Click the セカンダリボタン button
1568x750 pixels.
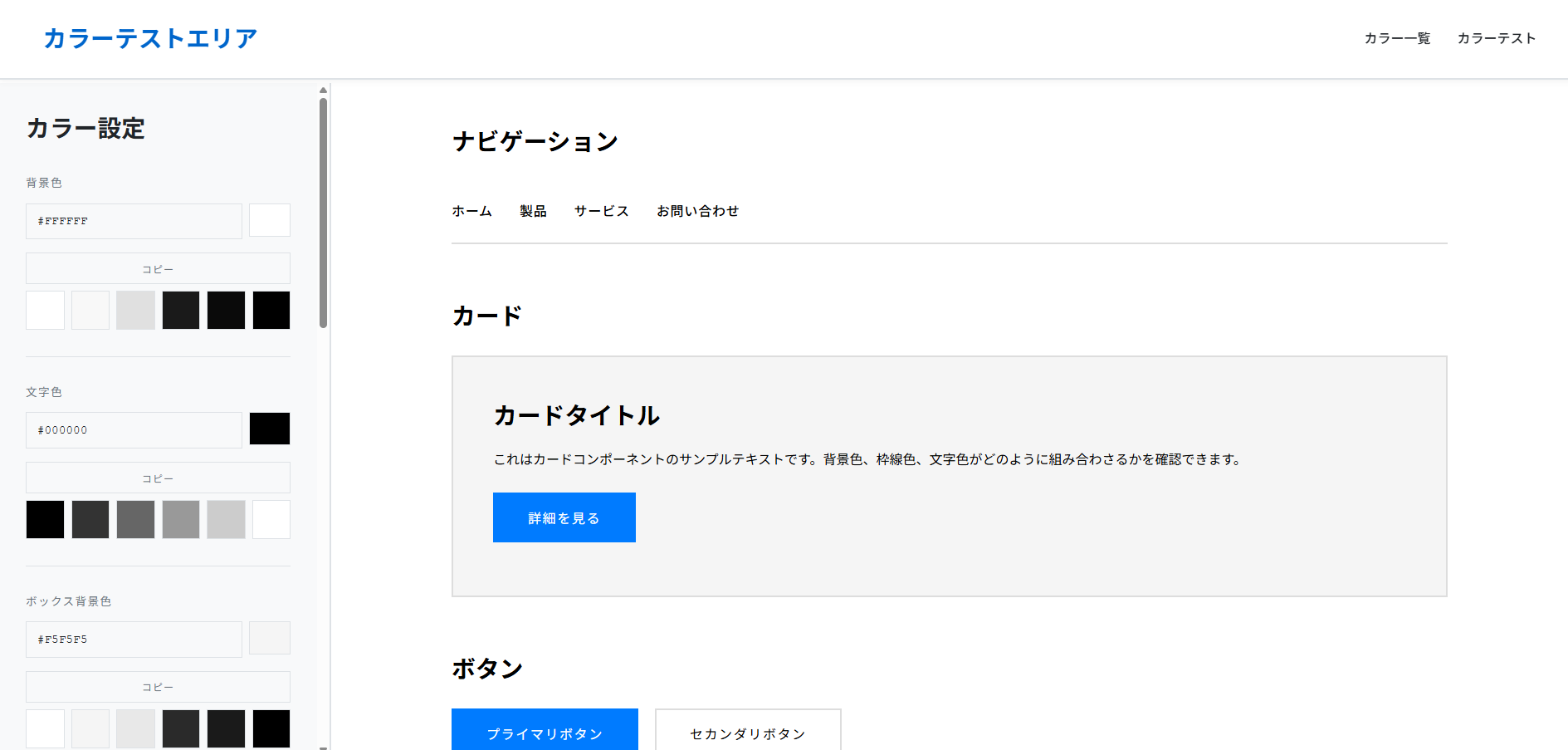746,733
